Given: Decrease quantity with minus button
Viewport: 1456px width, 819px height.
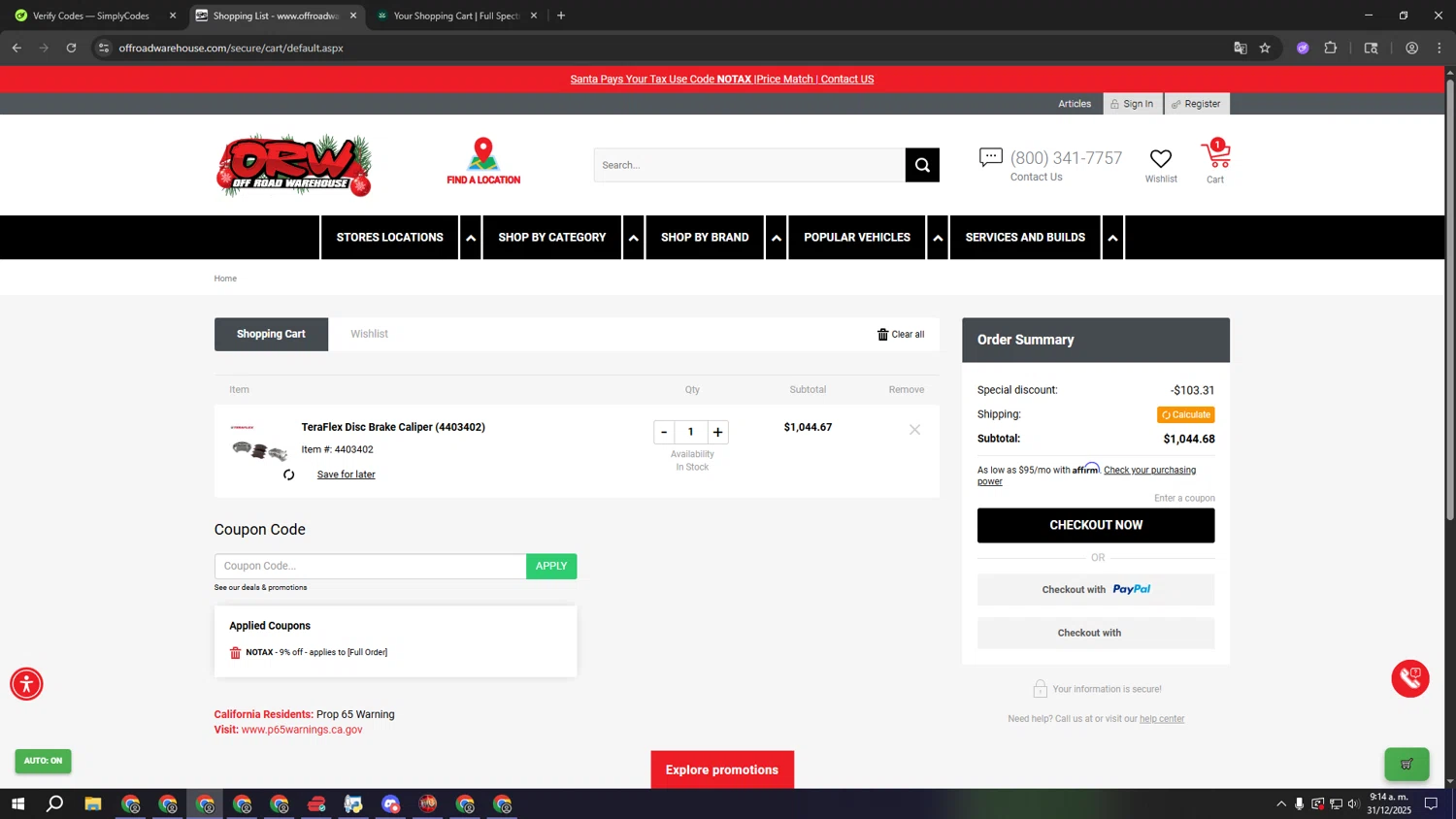Looking at the screenshot, I should pyautogui.click(x=664, y=432).
